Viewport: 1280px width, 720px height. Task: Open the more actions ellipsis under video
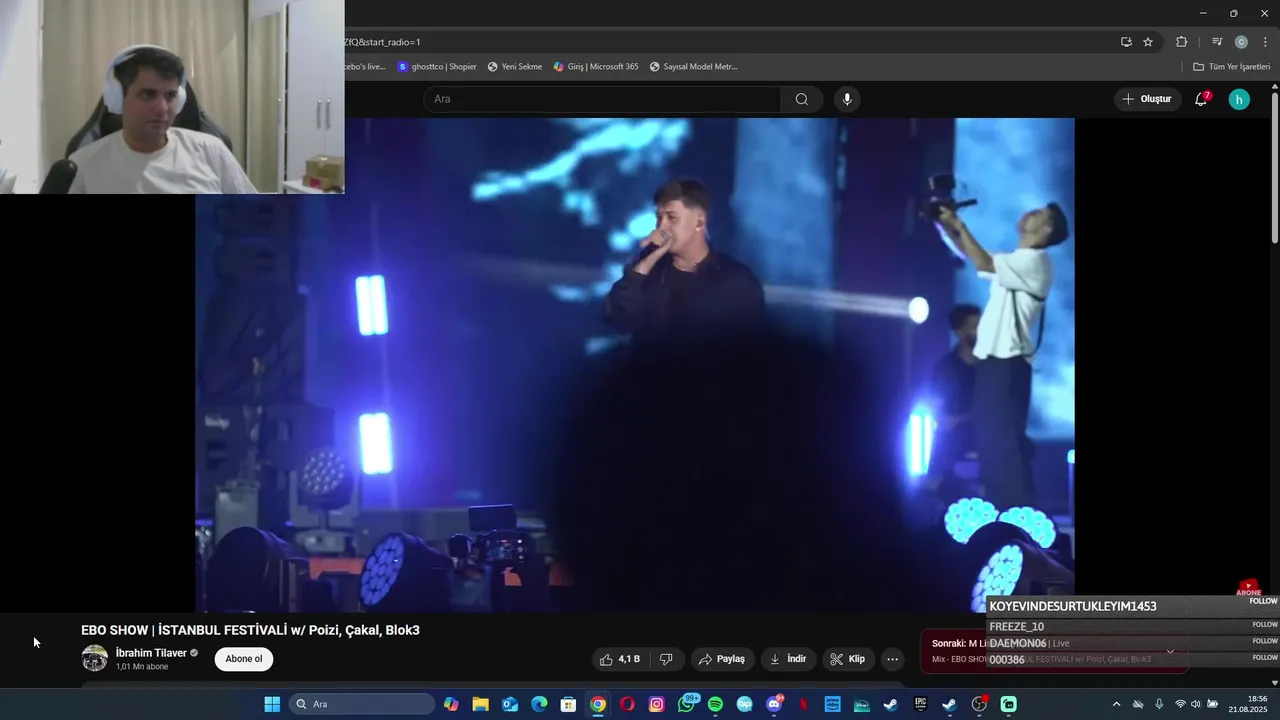pos(892,659)
